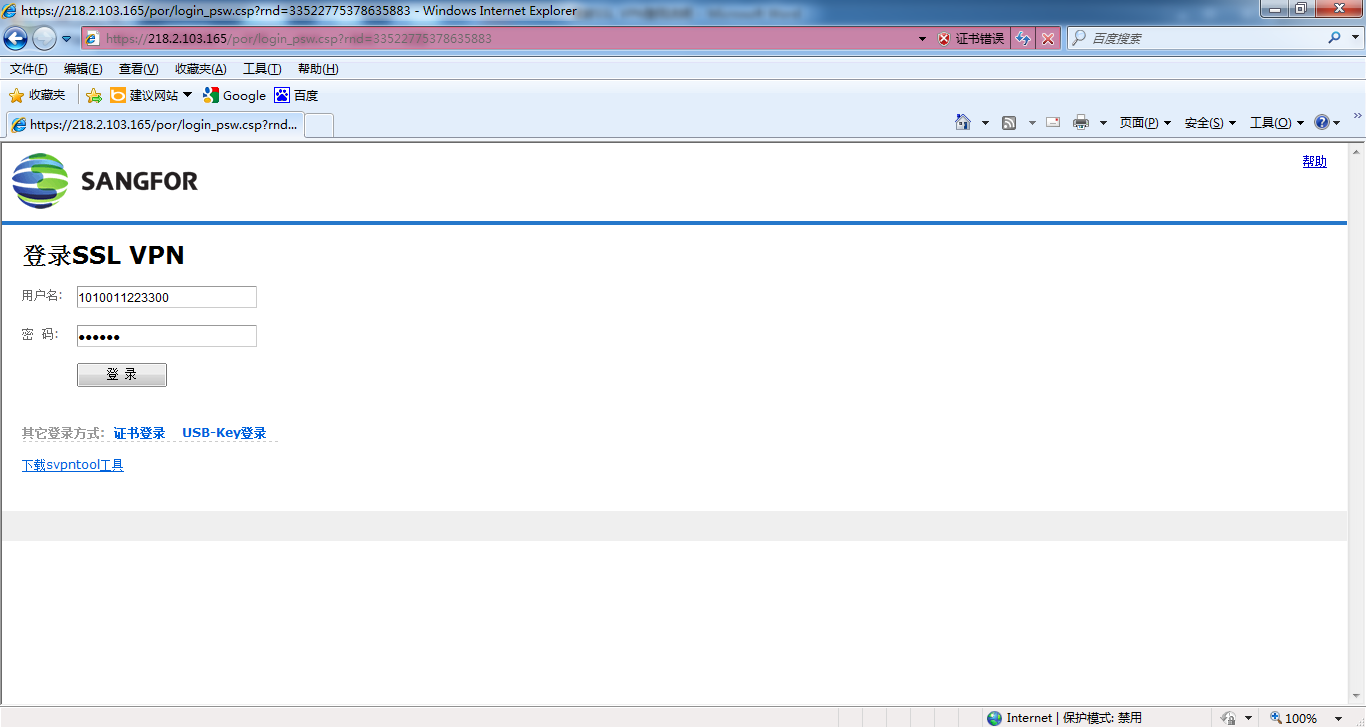Click the 登录 login button
The height and width of the screenshot is (728, 1366).
click(122, 375)
